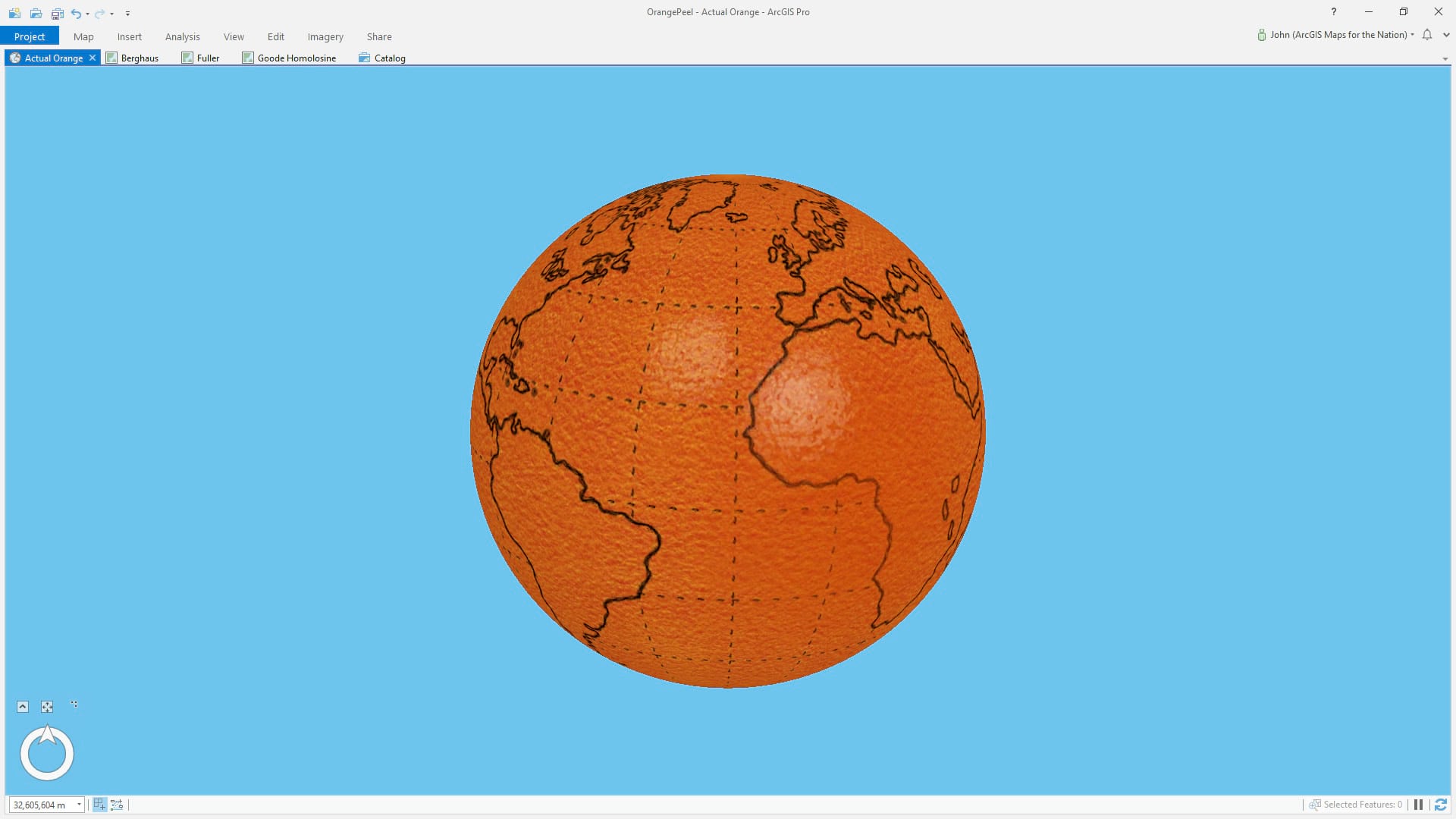The image size is (1456, 819).
Task: Click the Undo arrow icon
Action: [76, 13]
